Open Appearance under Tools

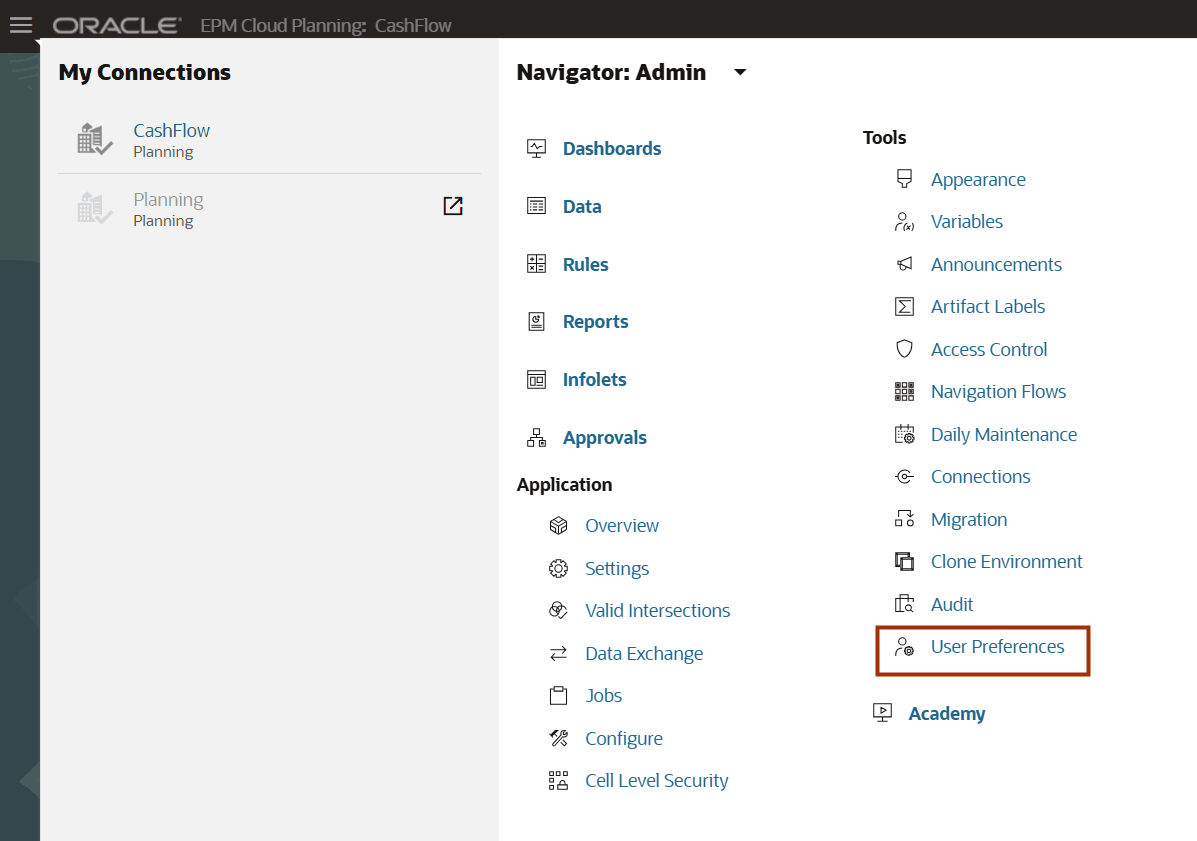(x=978, y=180)
